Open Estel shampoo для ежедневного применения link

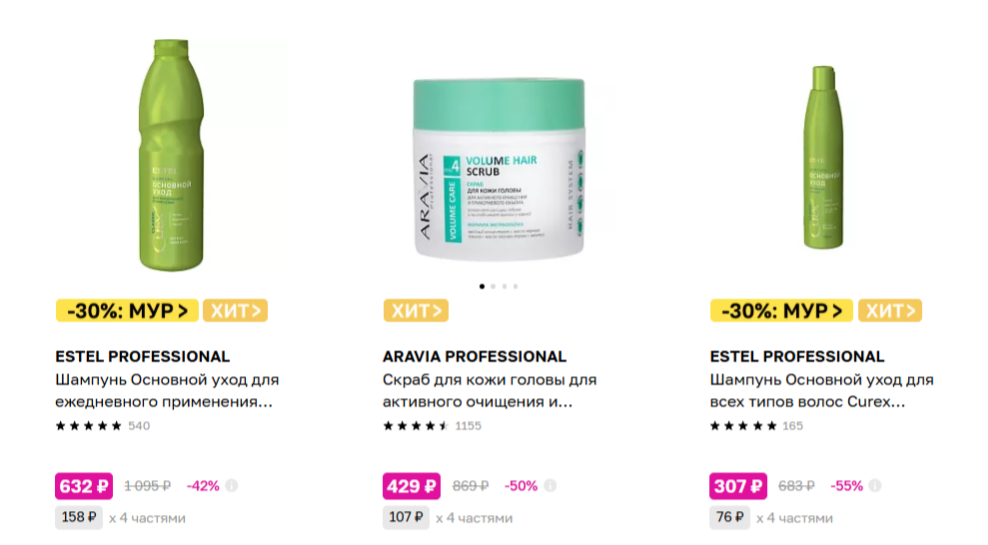pyautogui.click(x=167, y=391)
